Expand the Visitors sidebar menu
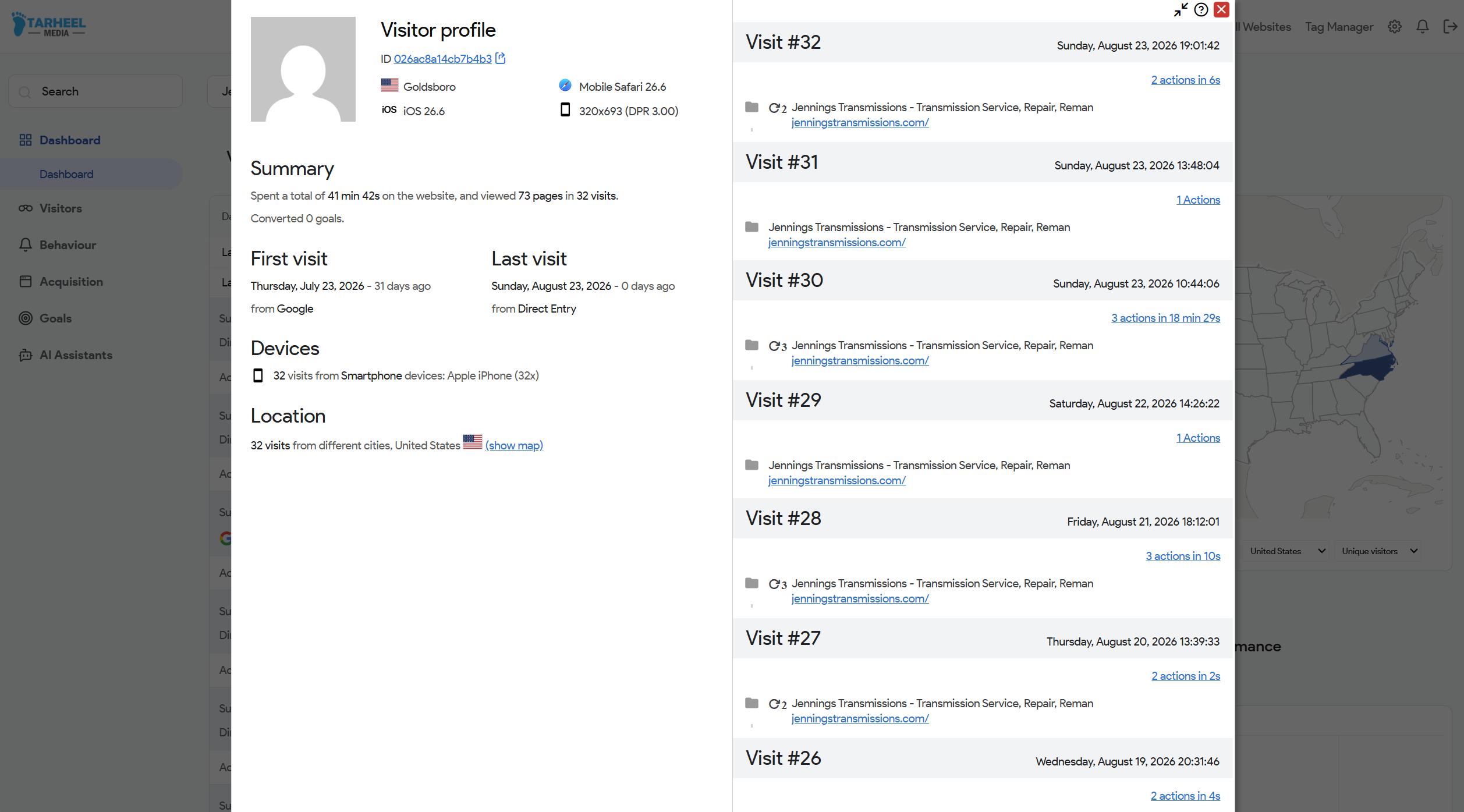This screenshot has height=812, width=1464. (61, 208)
